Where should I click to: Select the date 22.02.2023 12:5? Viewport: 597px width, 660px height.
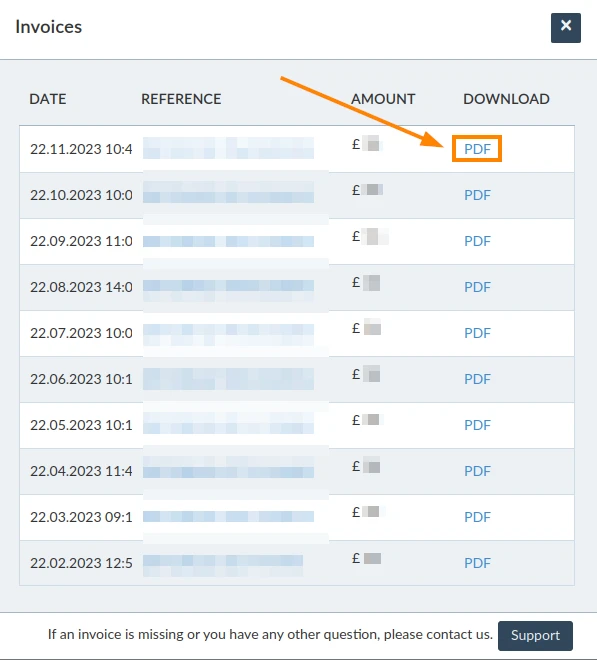tap(81, 563)
